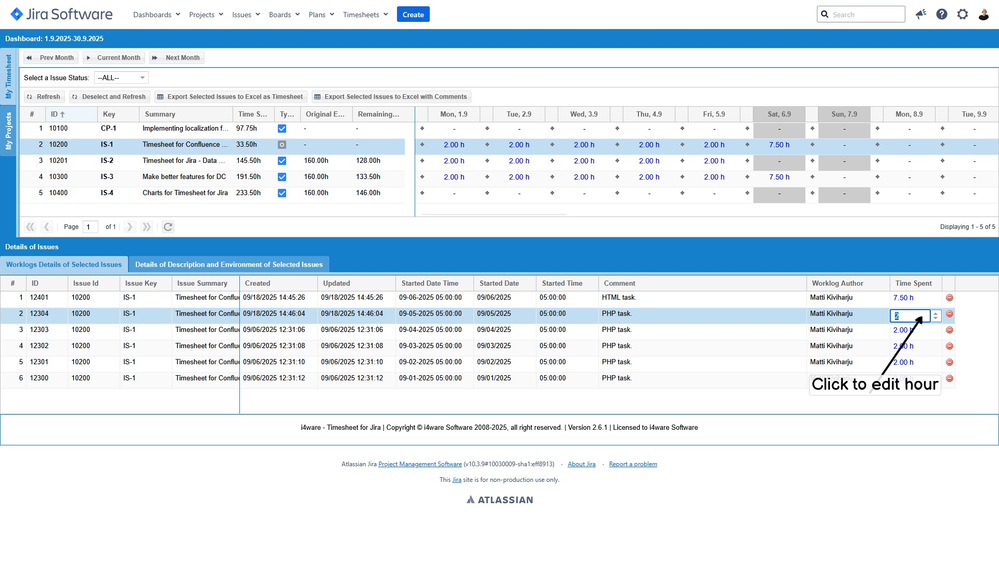Click the feedback megaphone icon
The width and height of the screenshot is (999, 562).
pyautogui.click(x=920, y=14)
